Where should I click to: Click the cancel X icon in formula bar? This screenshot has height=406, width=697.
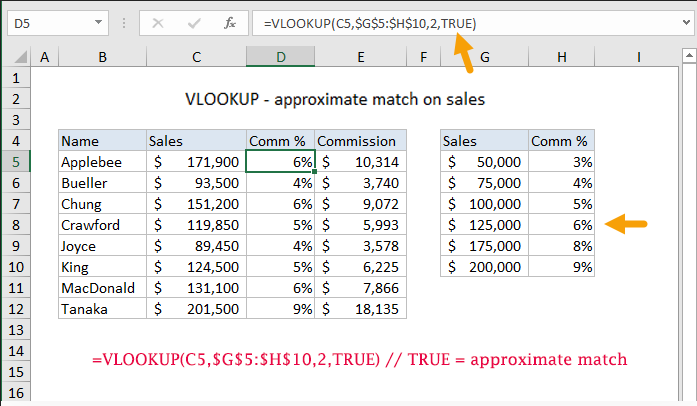pyautogui.click(x=157, y=22)
